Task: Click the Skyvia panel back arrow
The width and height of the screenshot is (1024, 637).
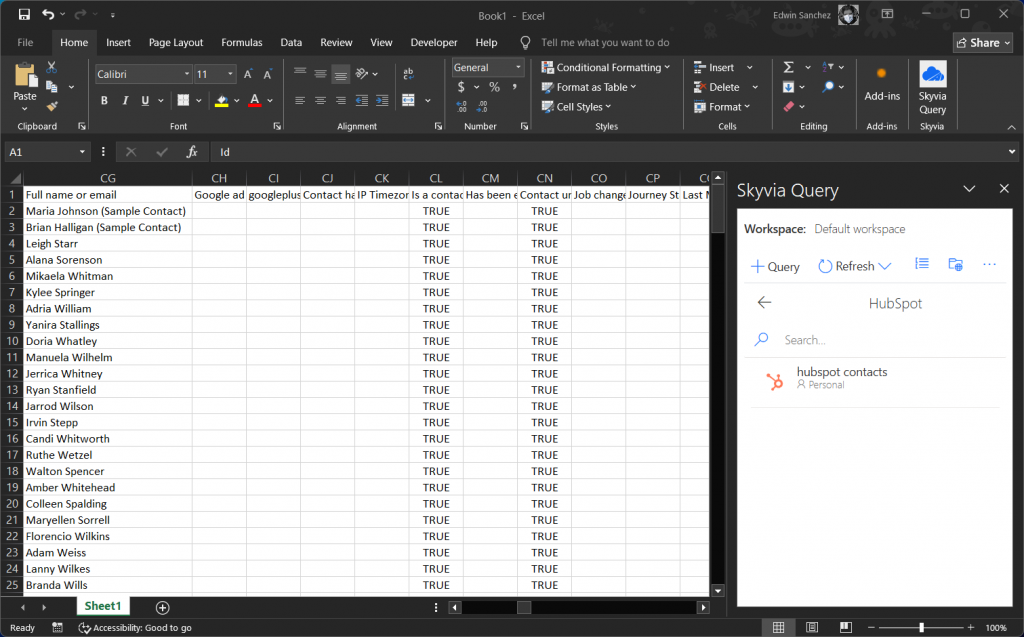Action: click(764, 302)
